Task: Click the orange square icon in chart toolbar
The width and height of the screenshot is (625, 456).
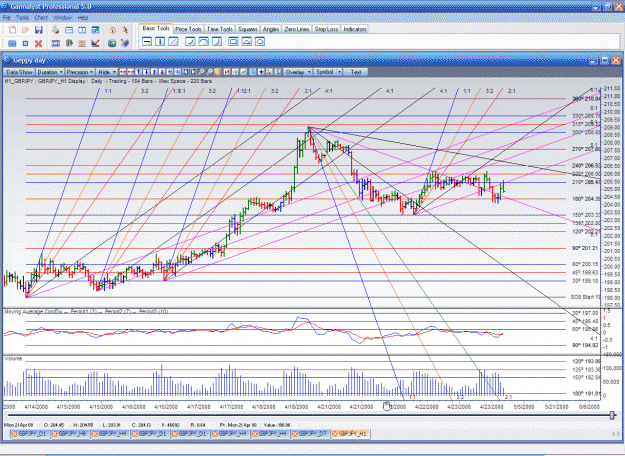Action: pyautogui.click(x=218, y=72)
